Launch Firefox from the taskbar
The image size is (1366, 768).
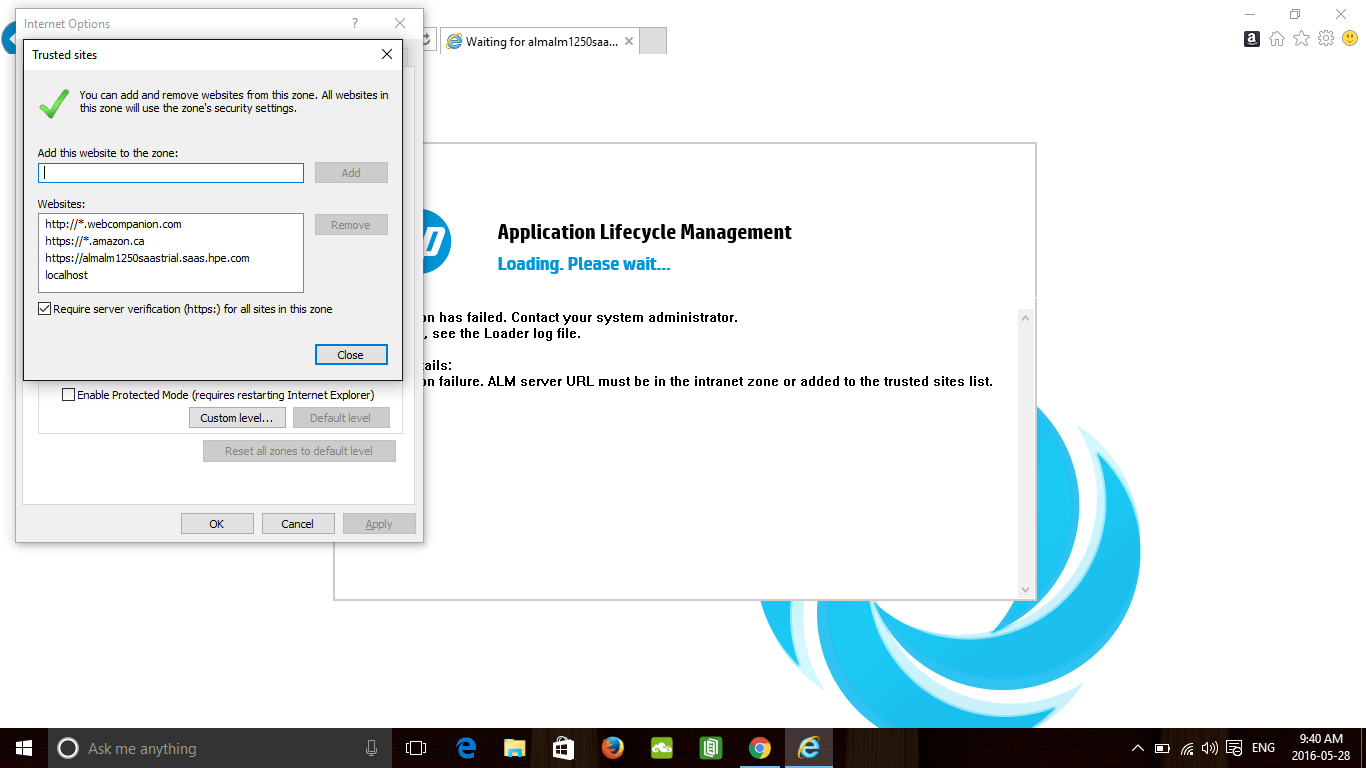(x=612, y=747)
